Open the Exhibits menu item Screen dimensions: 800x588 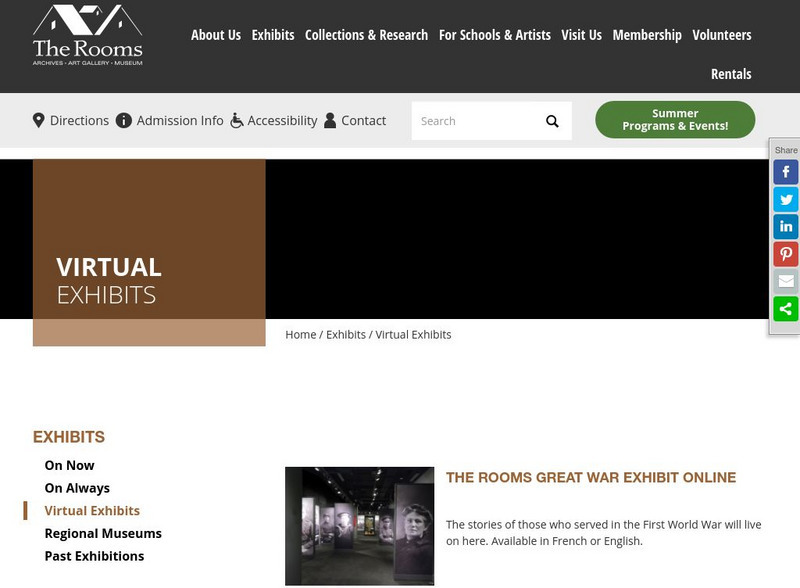click(274, 34)
